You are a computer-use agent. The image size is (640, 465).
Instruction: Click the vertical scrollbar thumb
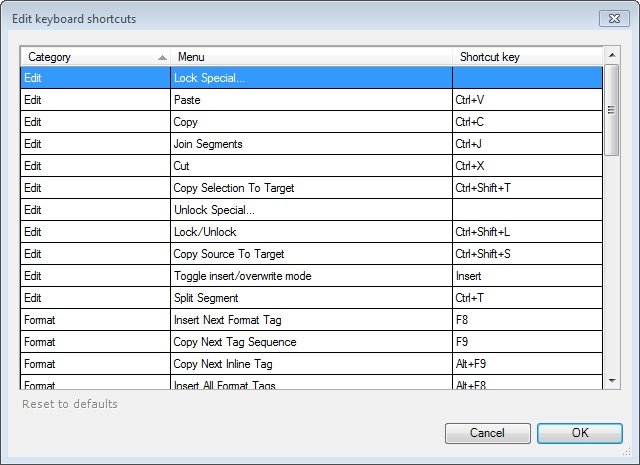click(x=611, y=112)
